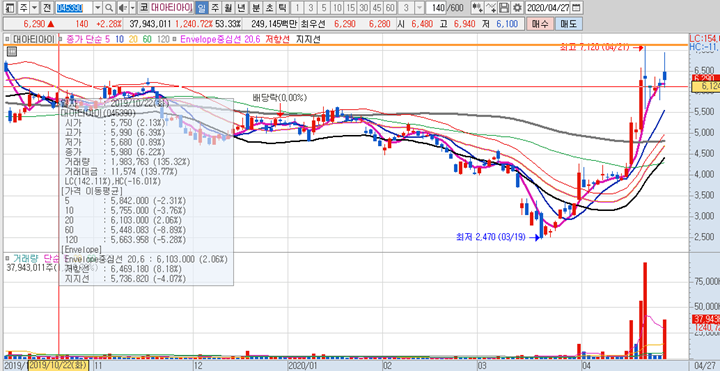720x371 pixels.
Task: Click the stock search magnifier icon
Action: click(x=109, y=8)
